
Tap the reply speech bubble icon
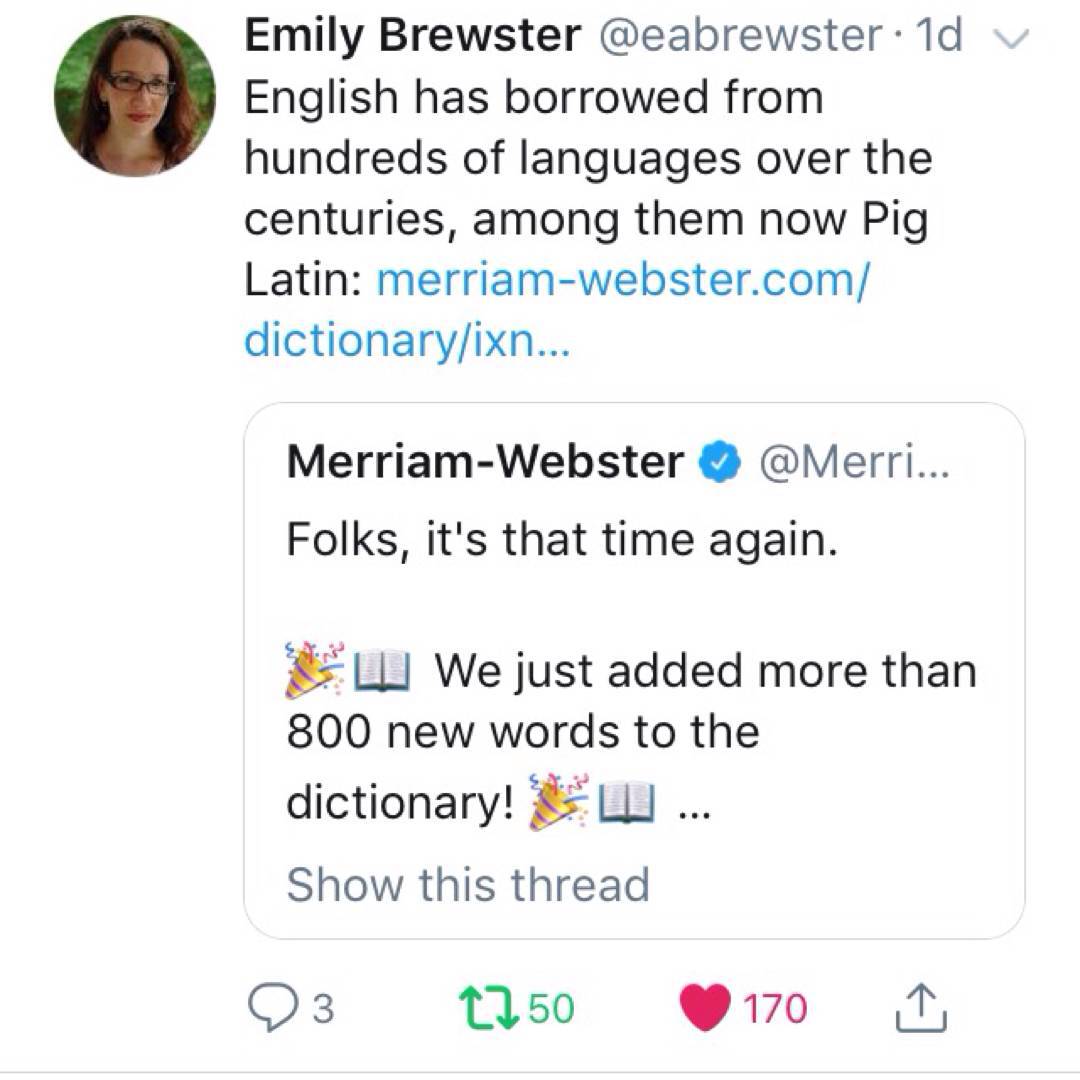(270, 1008)
